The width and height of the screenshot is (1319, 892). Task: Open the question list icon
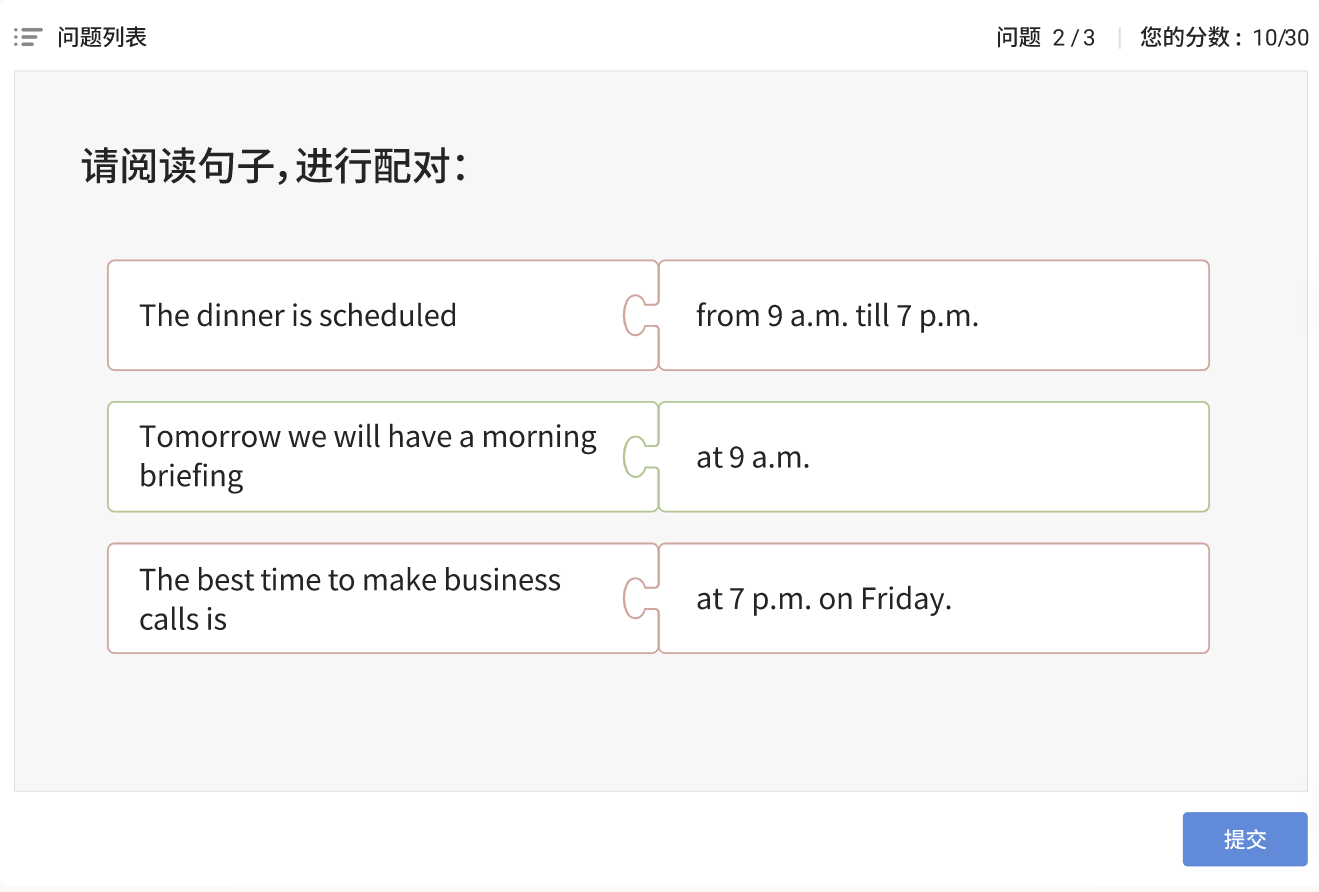(28, 38)
